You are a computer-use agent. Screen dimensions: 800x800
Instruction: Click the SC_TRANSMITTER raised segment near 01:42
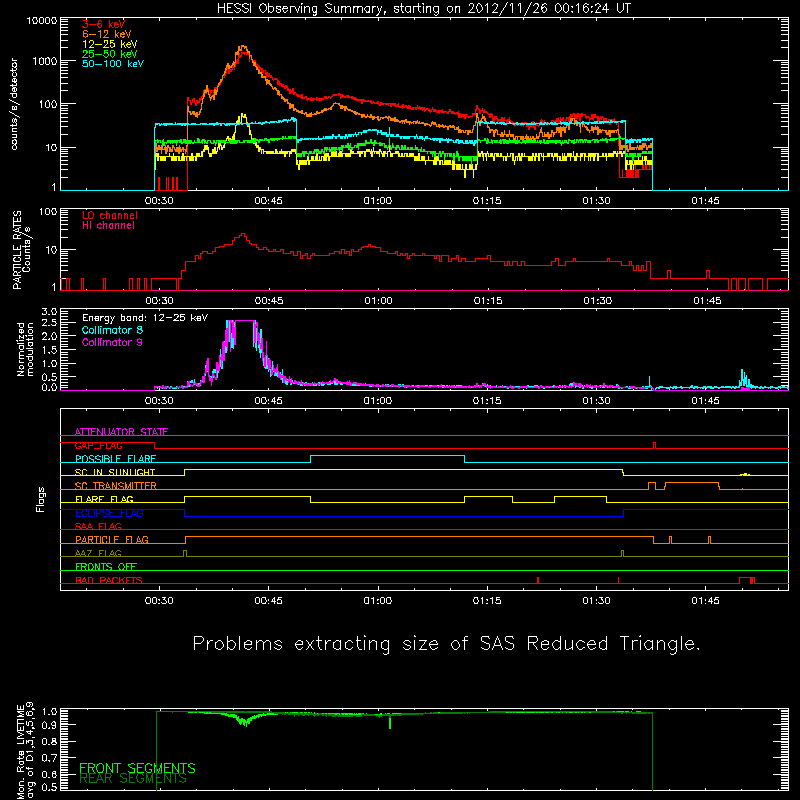point(692,483)
